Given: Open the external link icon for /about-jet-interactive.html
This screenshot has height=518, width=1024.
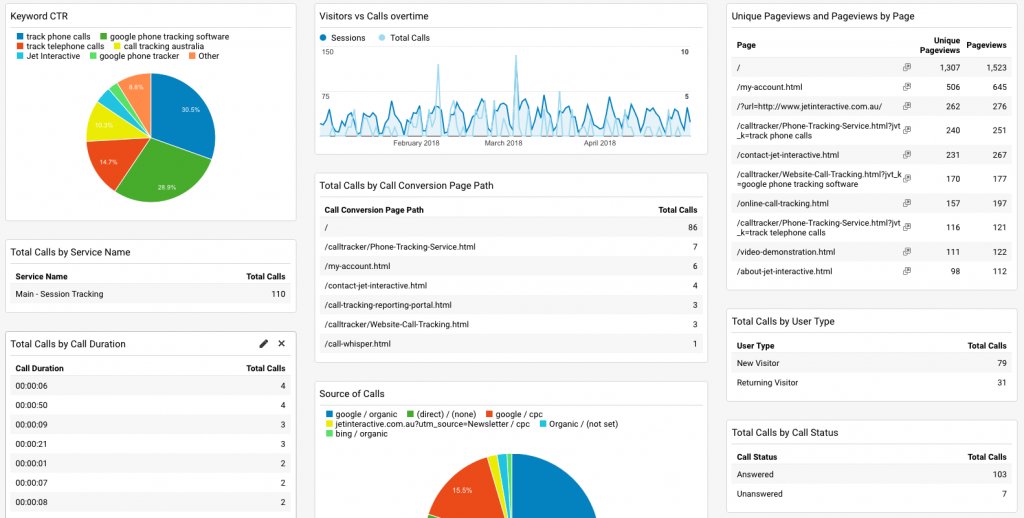Looking at the screenshot, I should pos(906,271).
